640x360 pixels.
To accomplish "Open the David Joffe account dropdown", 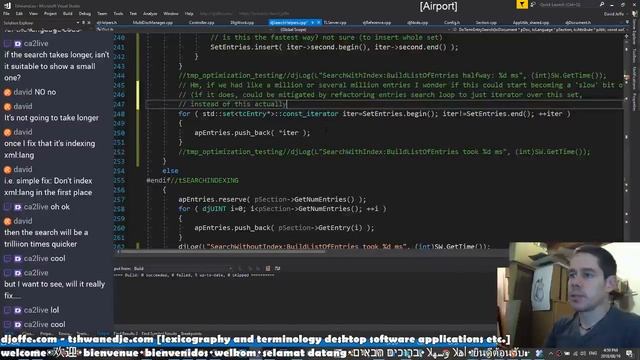I will (x=616, y=14).
